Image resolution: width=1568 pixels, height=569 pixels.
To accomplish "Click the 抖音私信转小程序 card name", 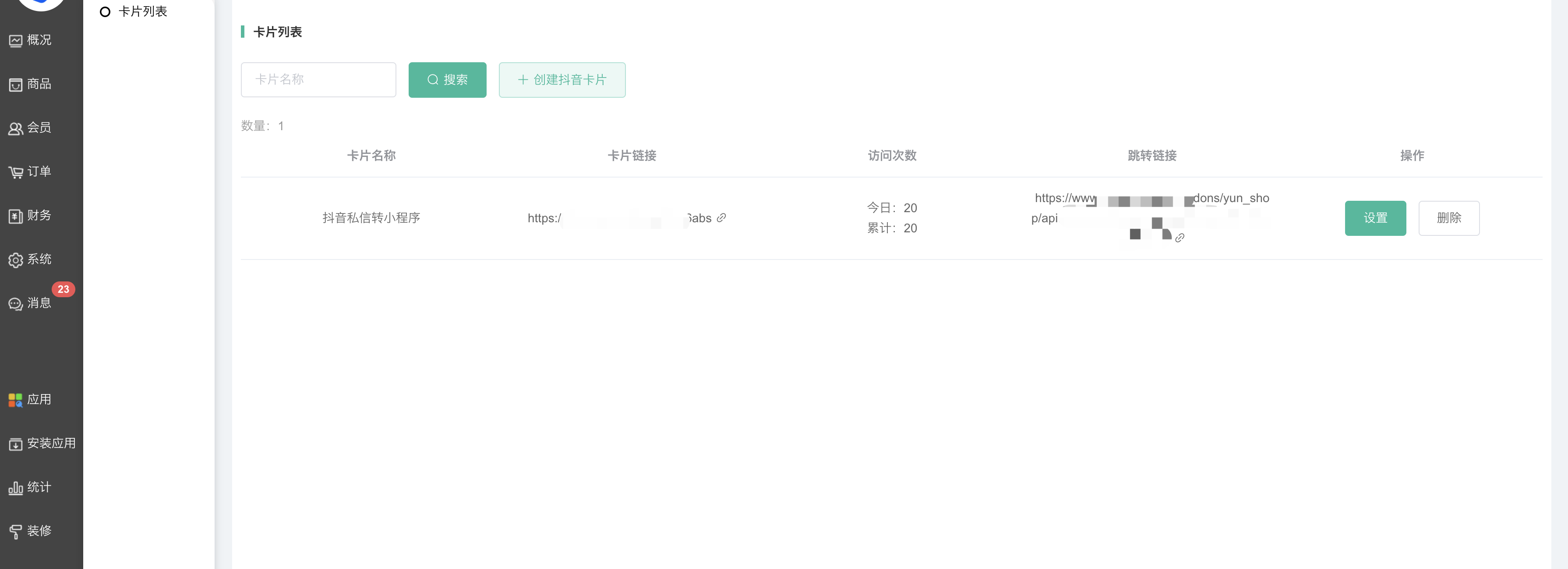I will tap(371, 218).
